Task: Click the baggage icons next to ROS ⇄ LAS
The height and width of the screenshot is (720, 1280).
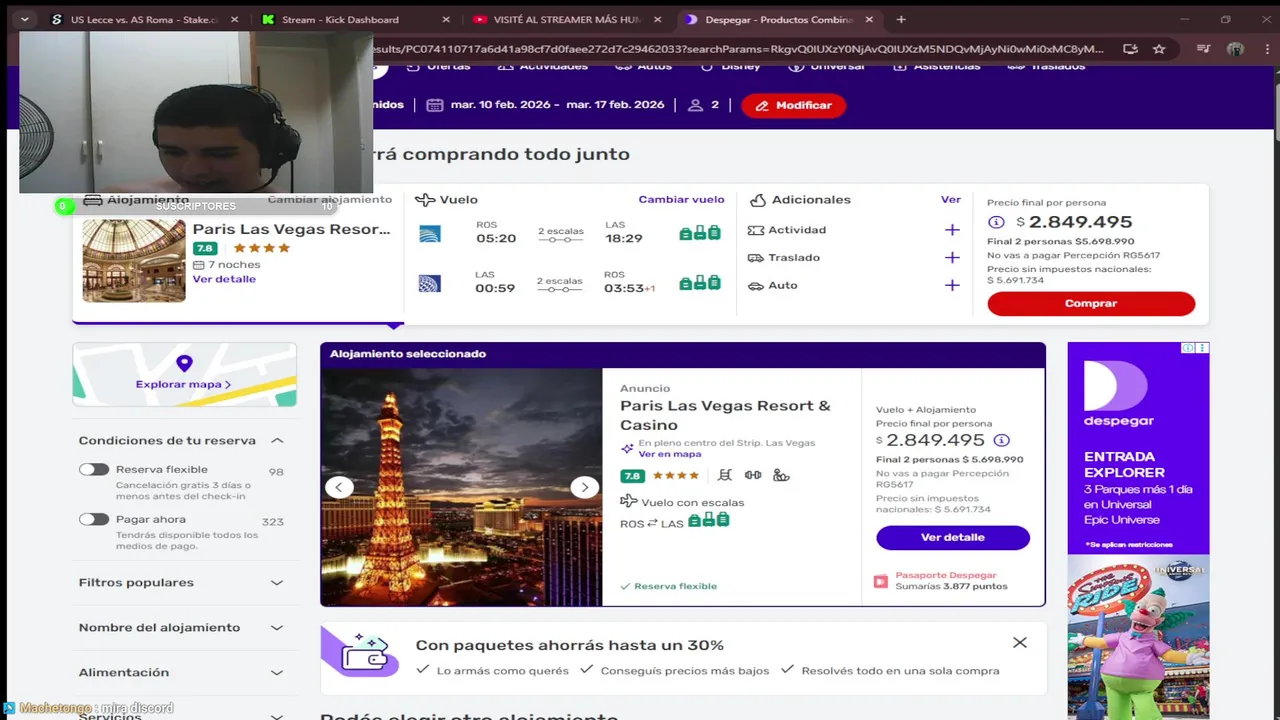Action: click(708, 520)
